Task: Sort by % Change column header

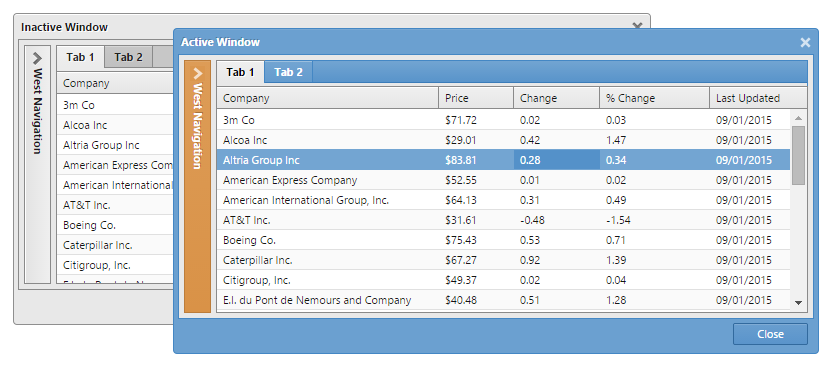Action: tap(654, 98)
